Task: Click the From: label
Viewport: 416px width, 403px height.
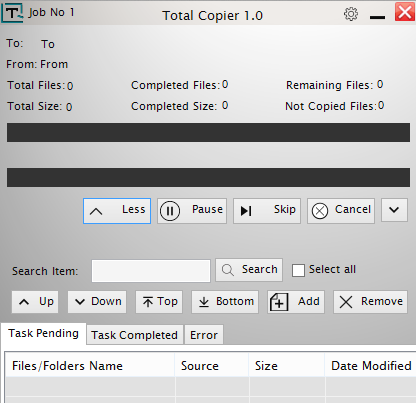Action: coord(22,64)
